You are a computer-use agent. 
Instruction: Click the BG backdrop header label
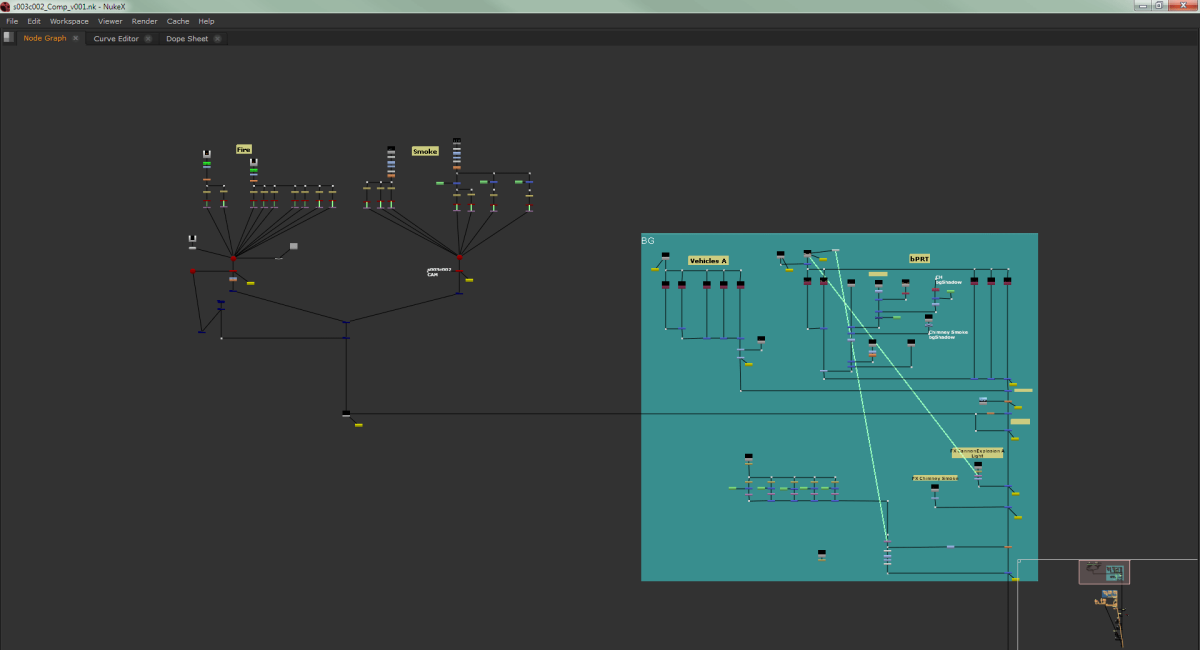648,240
